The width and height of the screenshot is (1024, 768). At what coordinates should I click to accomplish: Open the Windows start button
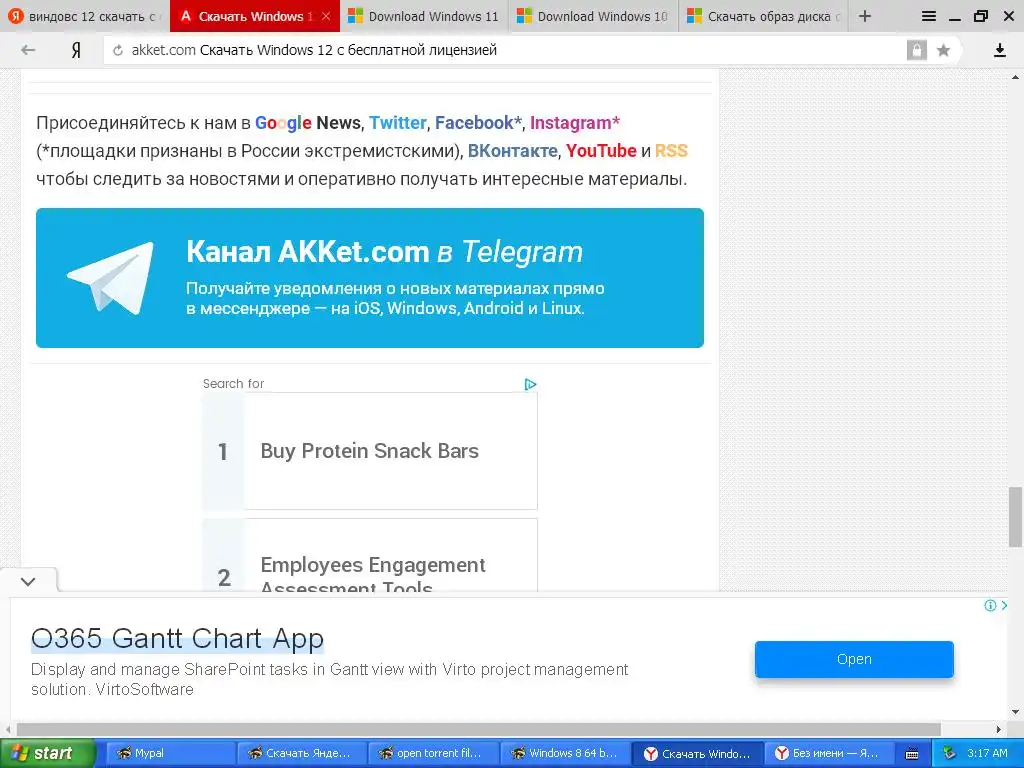pyautogui.click(x=46, y=753)
